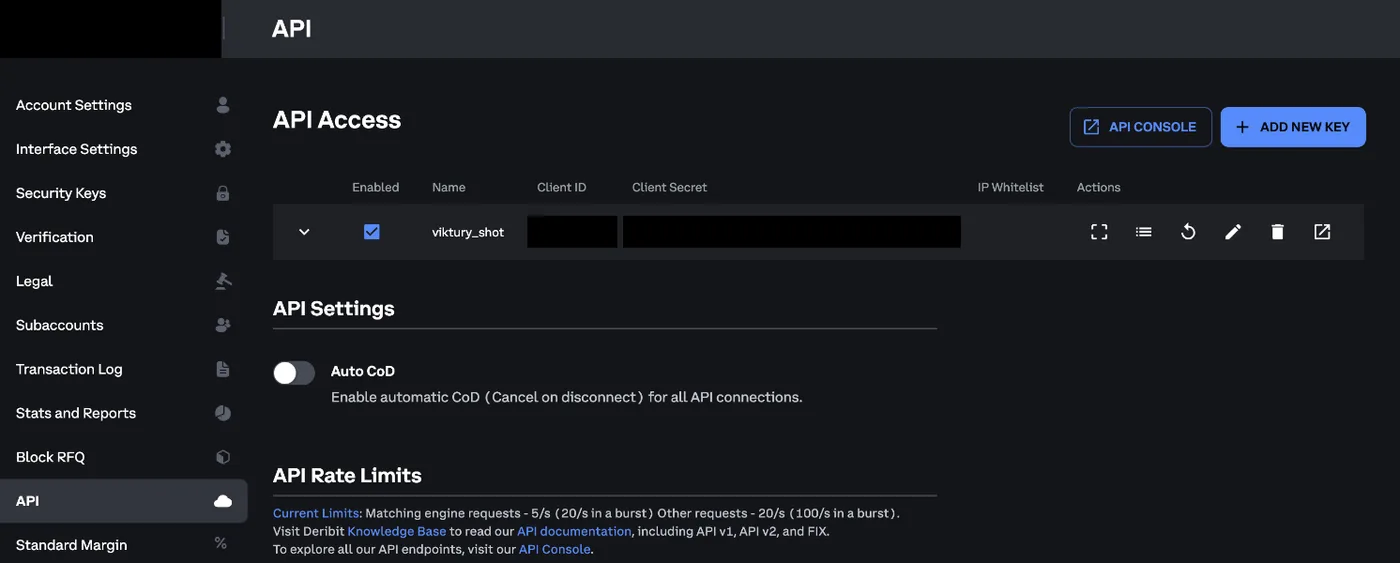Click the Account Settings user icon
The width and height of the screenshot is (1400, 563).
223,105
